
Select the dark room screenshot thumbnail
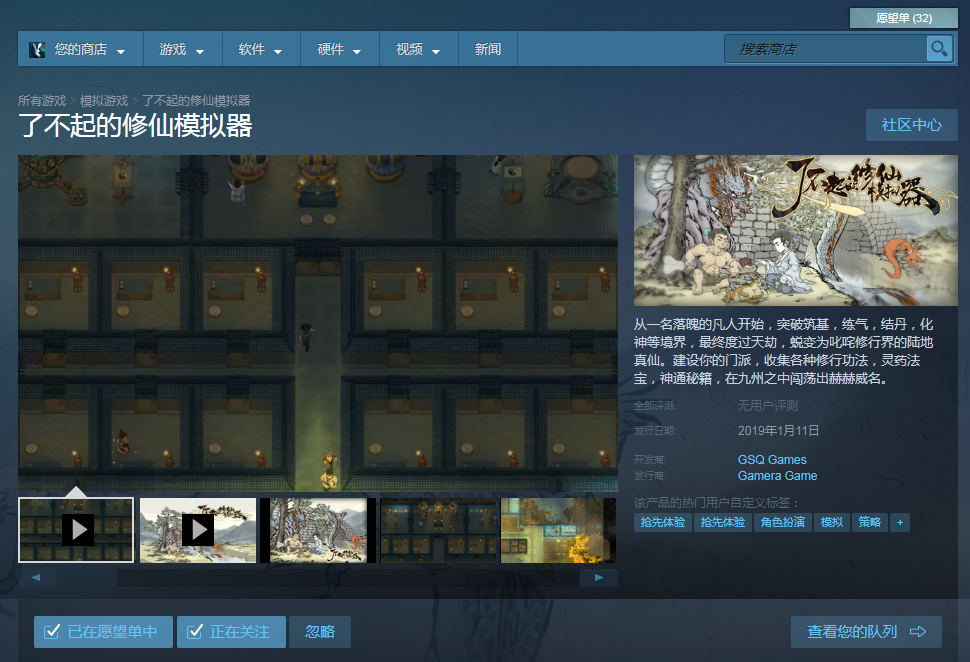point(439,530)
